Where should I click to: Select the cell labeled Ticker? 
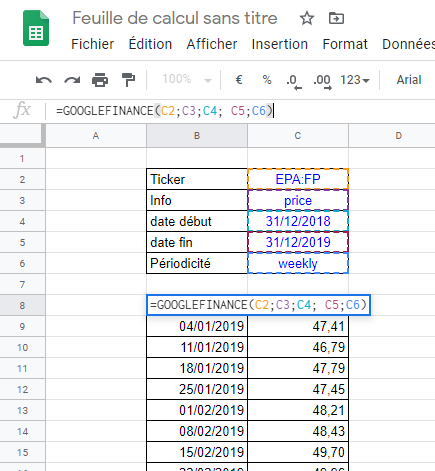tap(197, 179)
